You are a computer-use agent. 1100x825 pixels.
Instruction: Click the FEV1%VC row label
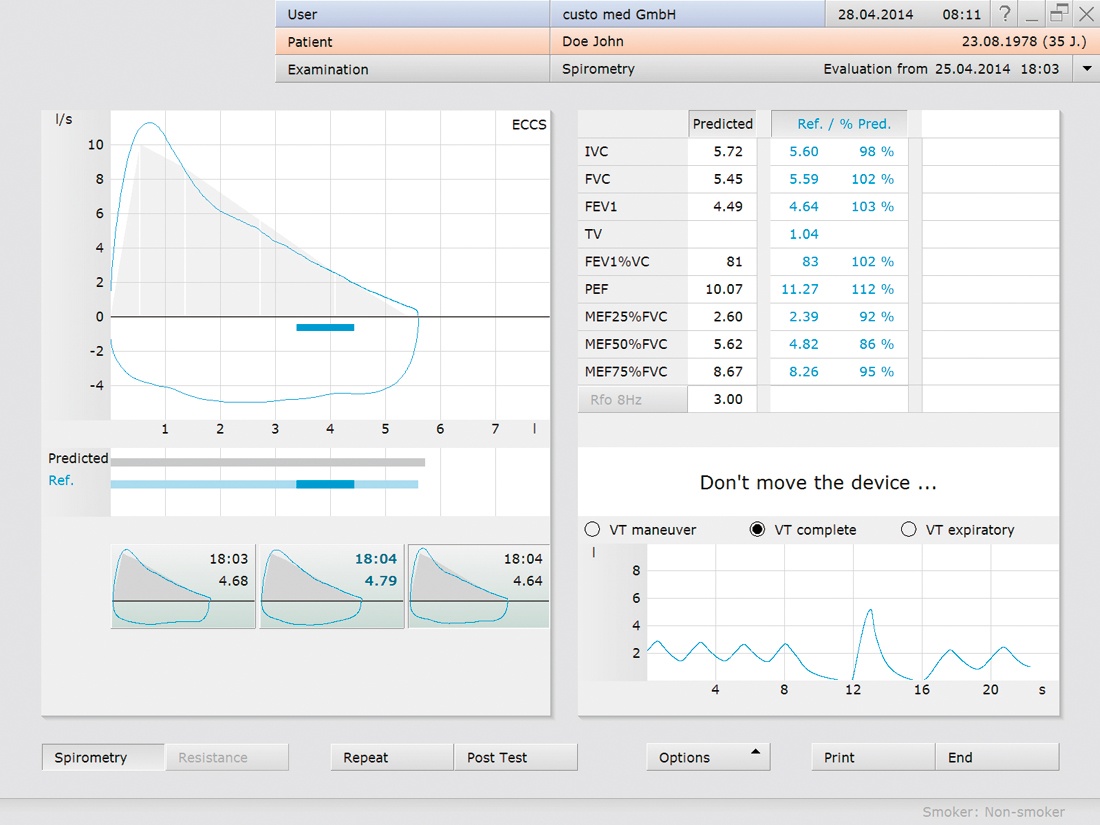click(x=617, y=262)
